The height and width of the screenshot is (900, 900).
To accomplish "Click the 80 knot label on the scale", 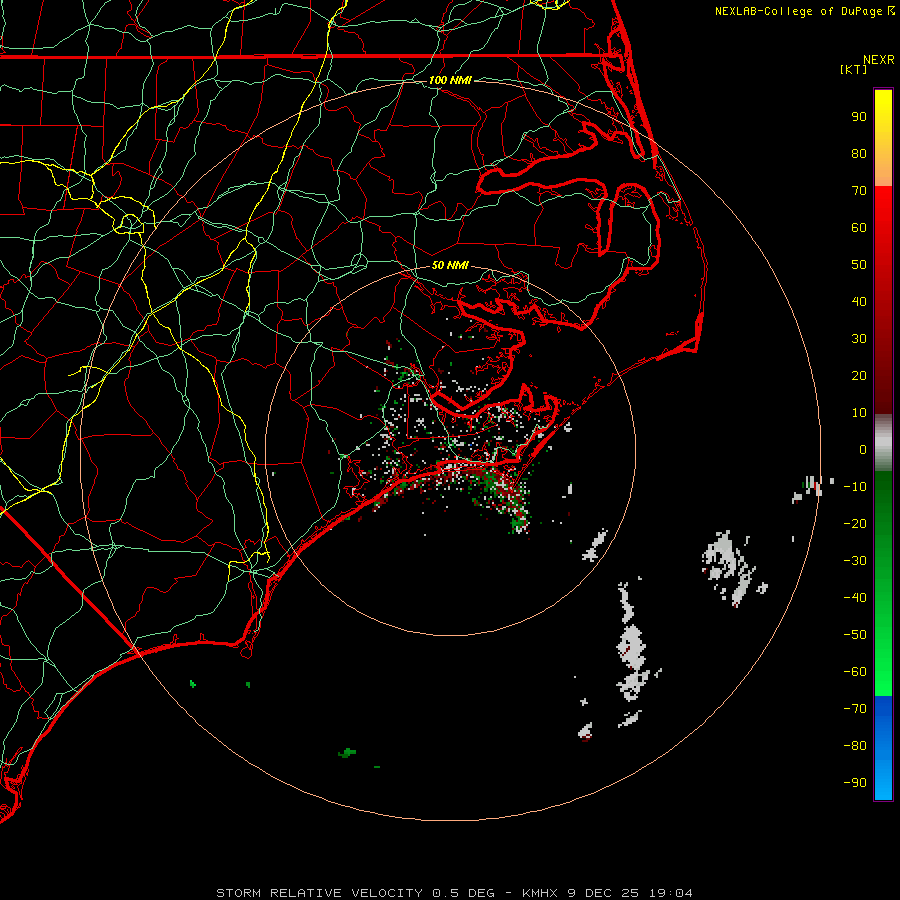I will coord(859,153).
